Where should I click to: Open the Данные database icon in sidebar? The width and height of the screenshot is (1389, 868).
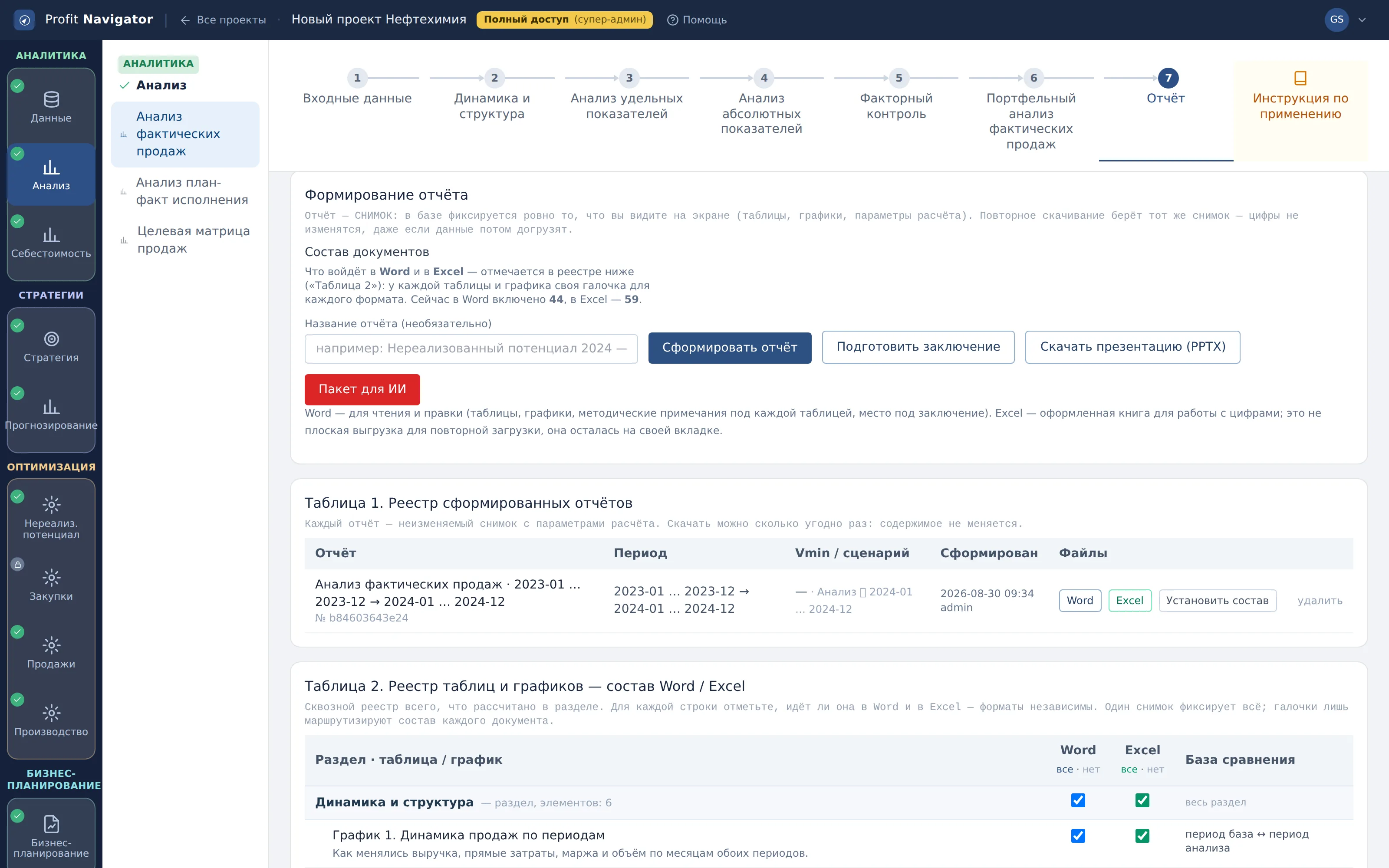point(51,99)
